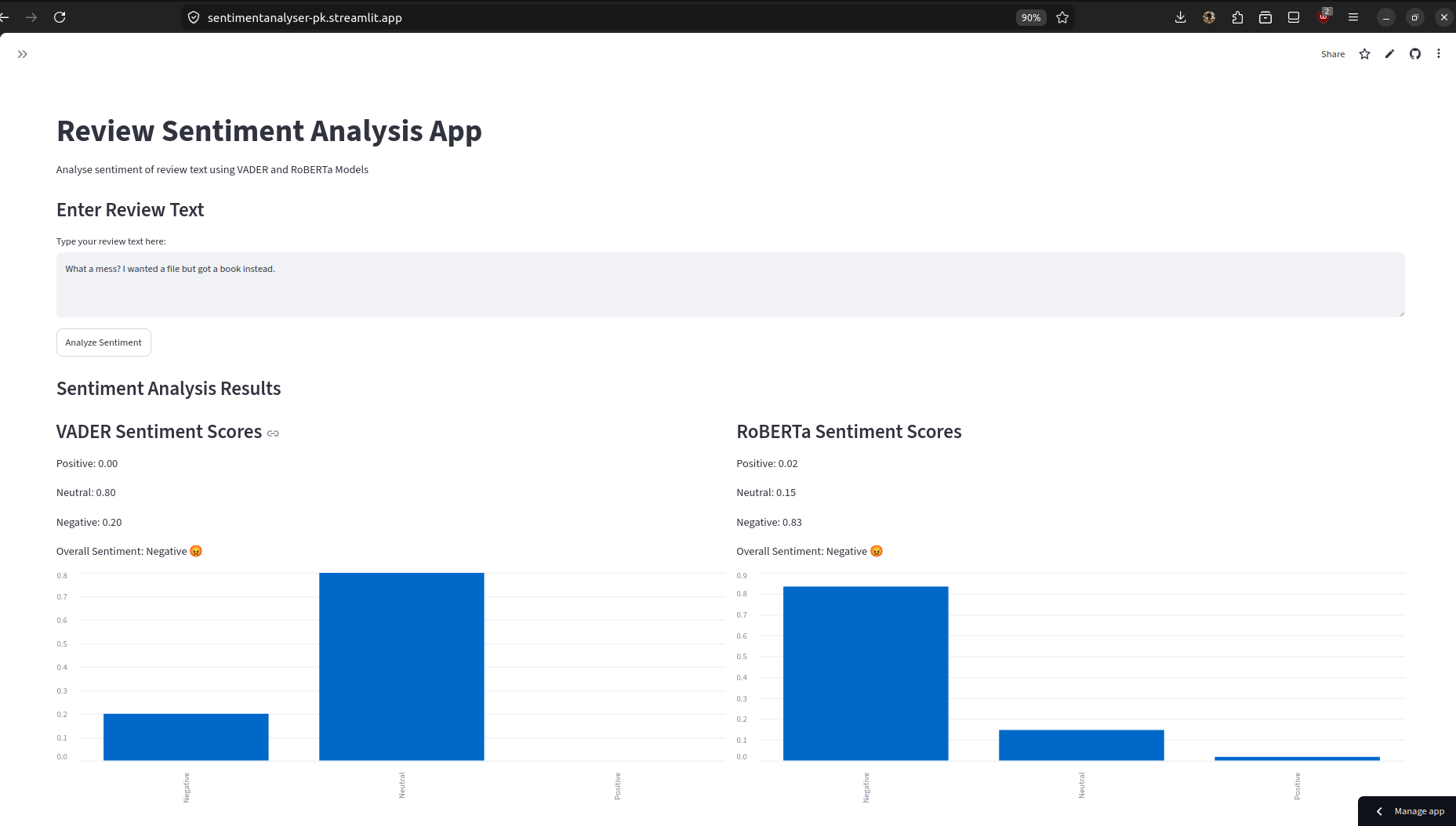
Task: Click RoBERTa 'Negative: 0.83' value
Action: click(x=769, y=523)
